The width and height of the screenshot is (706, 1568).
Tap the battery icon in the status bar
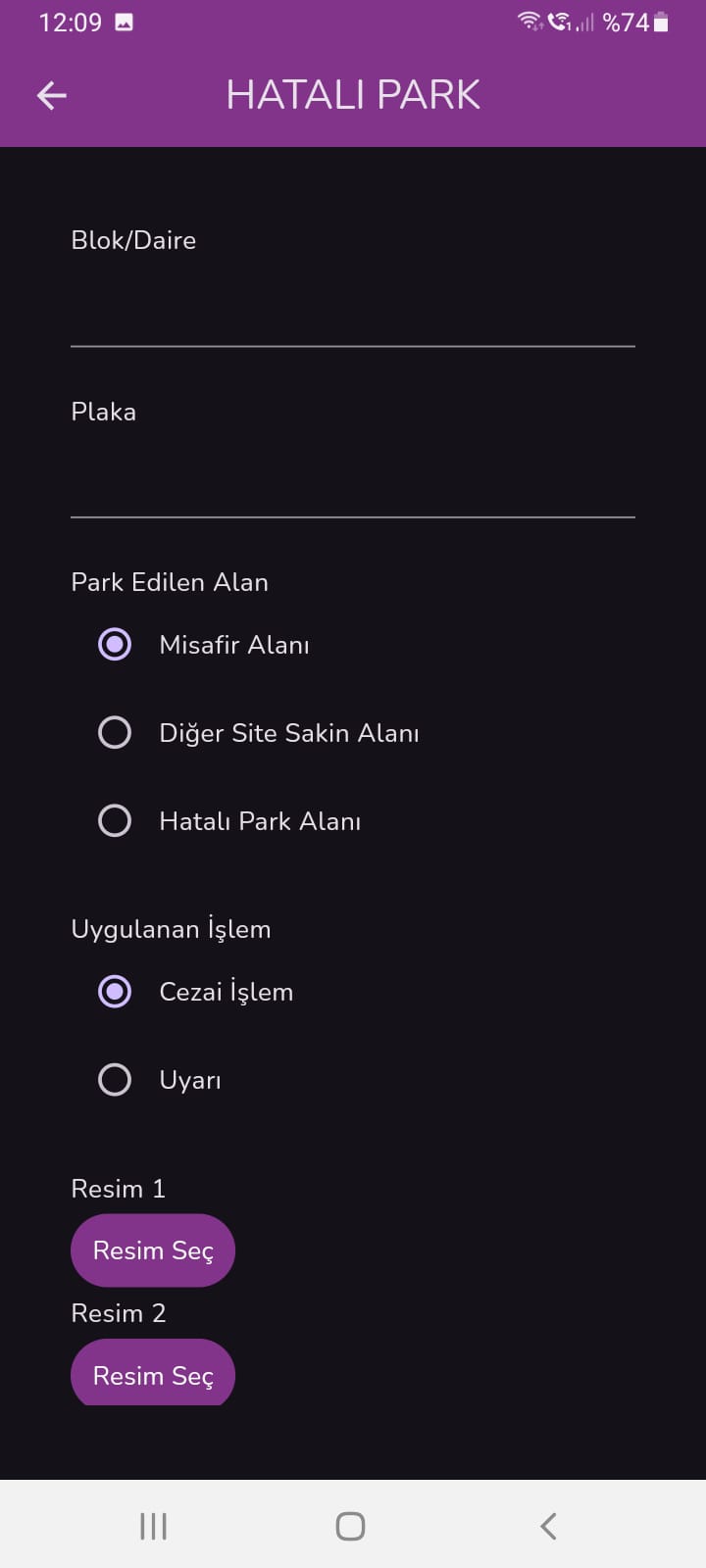coord(661,22)
